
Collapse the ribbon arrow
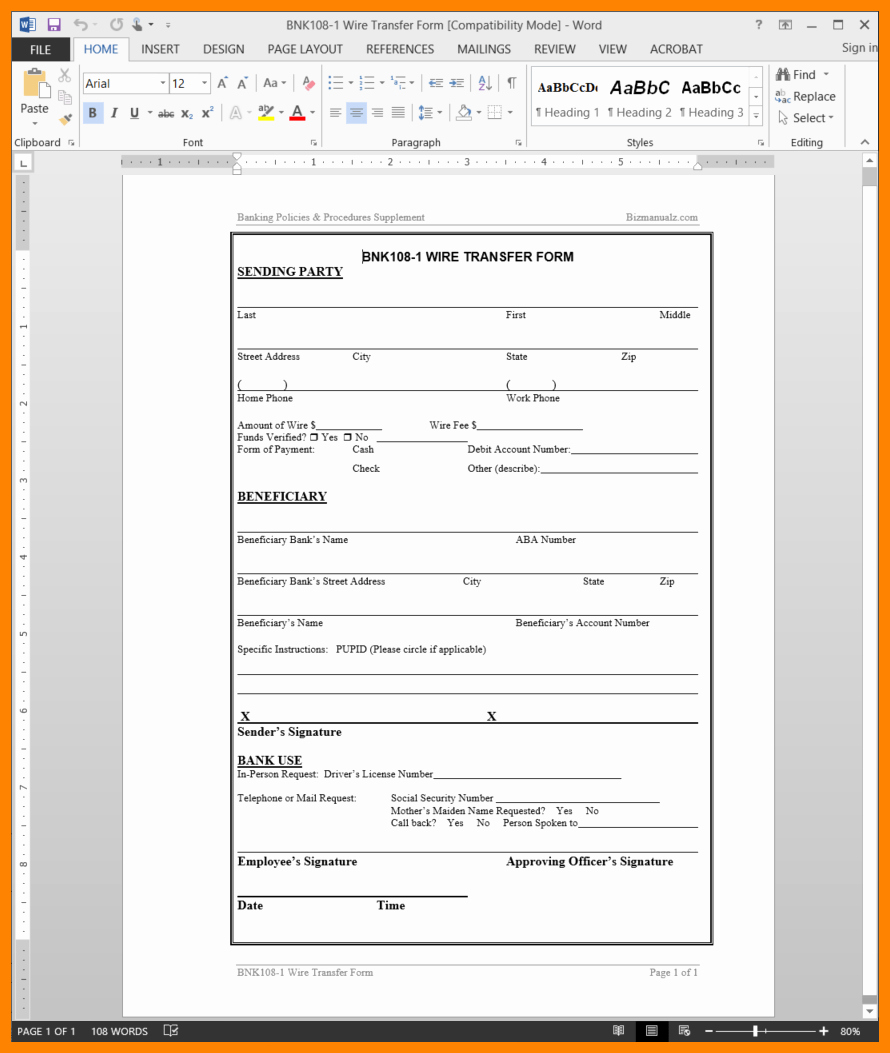865,142
